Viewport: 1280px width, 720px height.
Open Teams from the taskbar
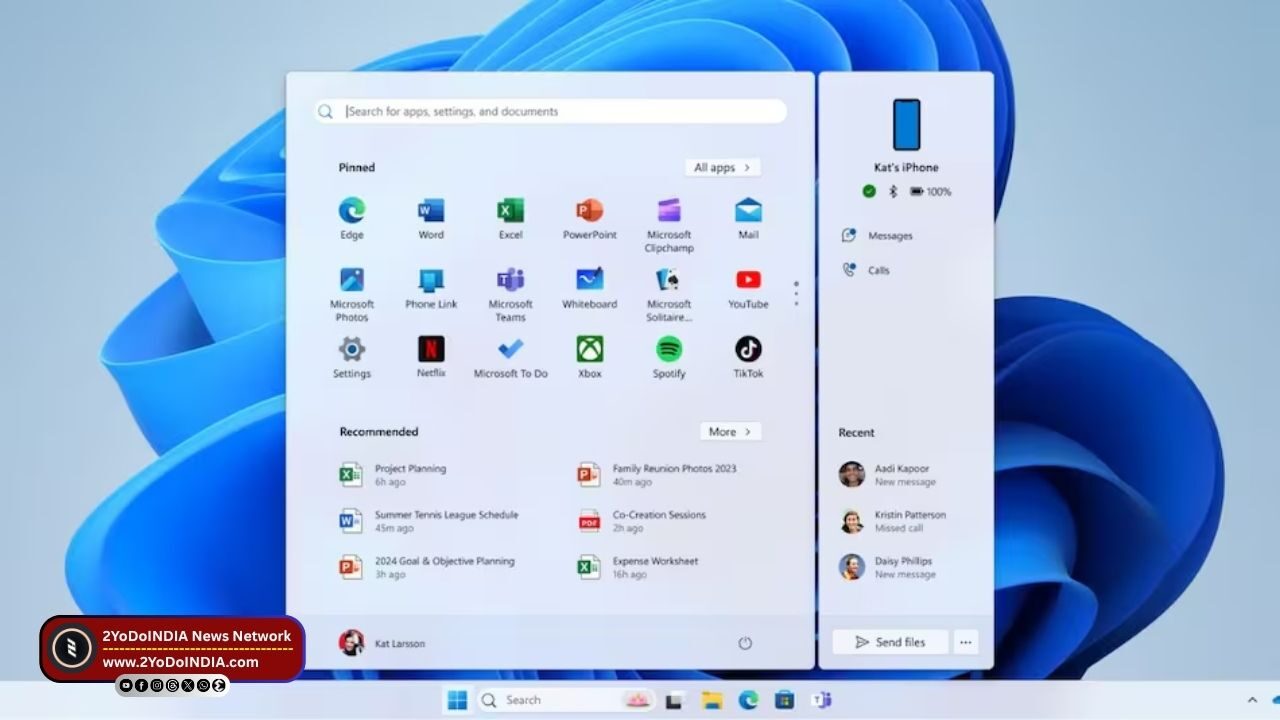click(x=822, y=700)
